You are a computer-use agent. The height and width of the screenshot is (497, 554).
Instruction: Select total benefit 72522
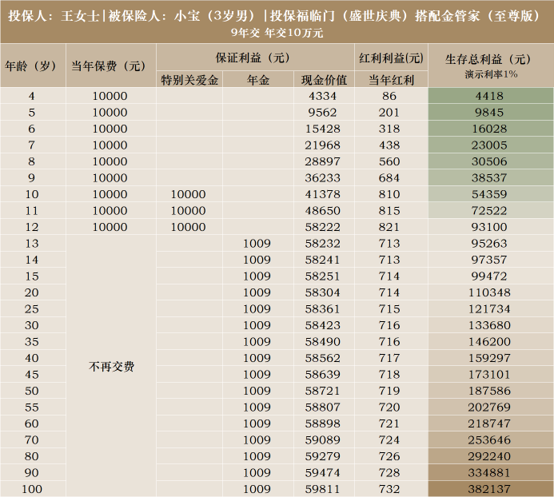(489, 211)
